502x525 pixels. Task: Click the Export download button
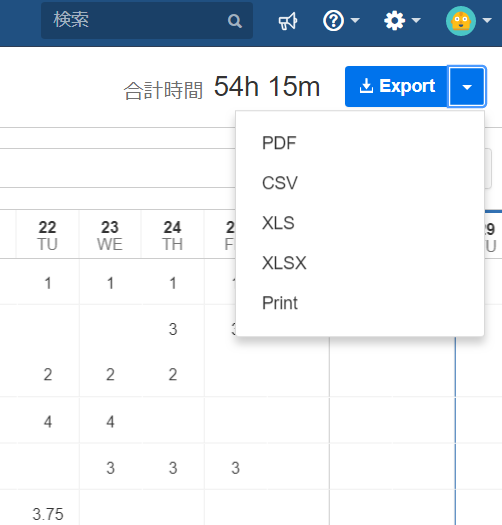[x=397, y=86]
